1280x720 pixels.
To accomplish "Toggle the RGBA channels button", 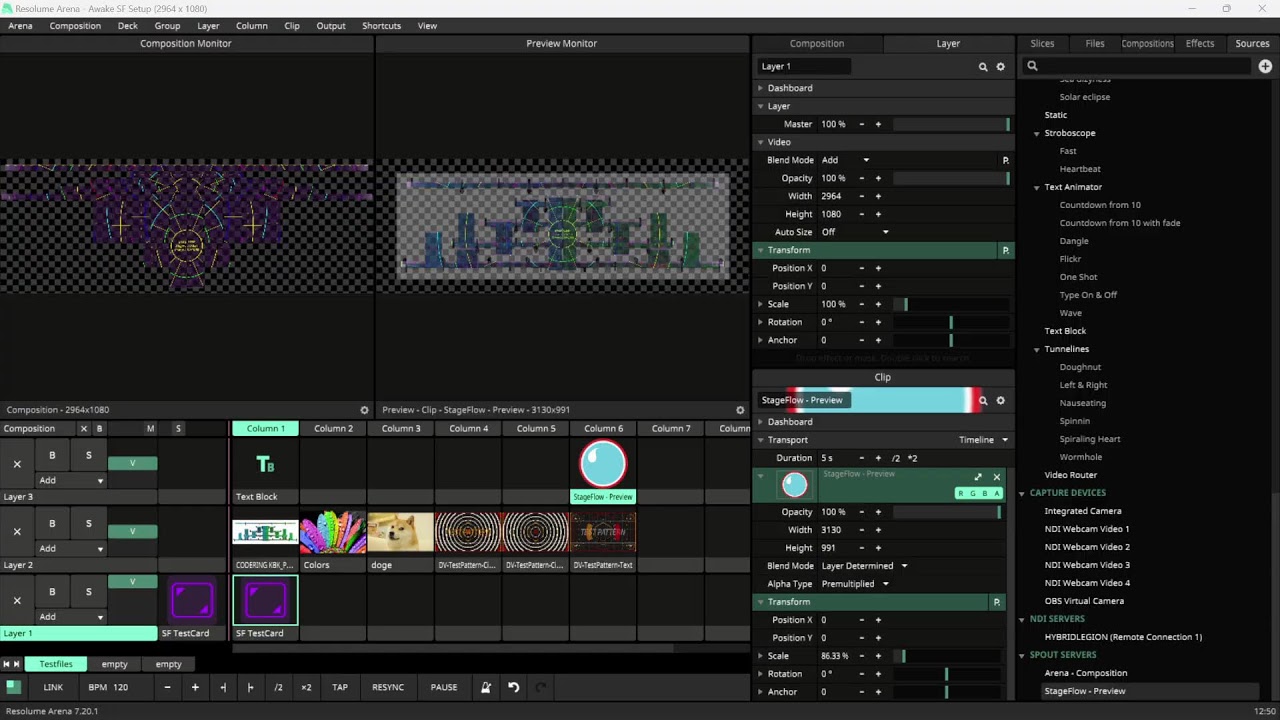I will pos(979,493).
